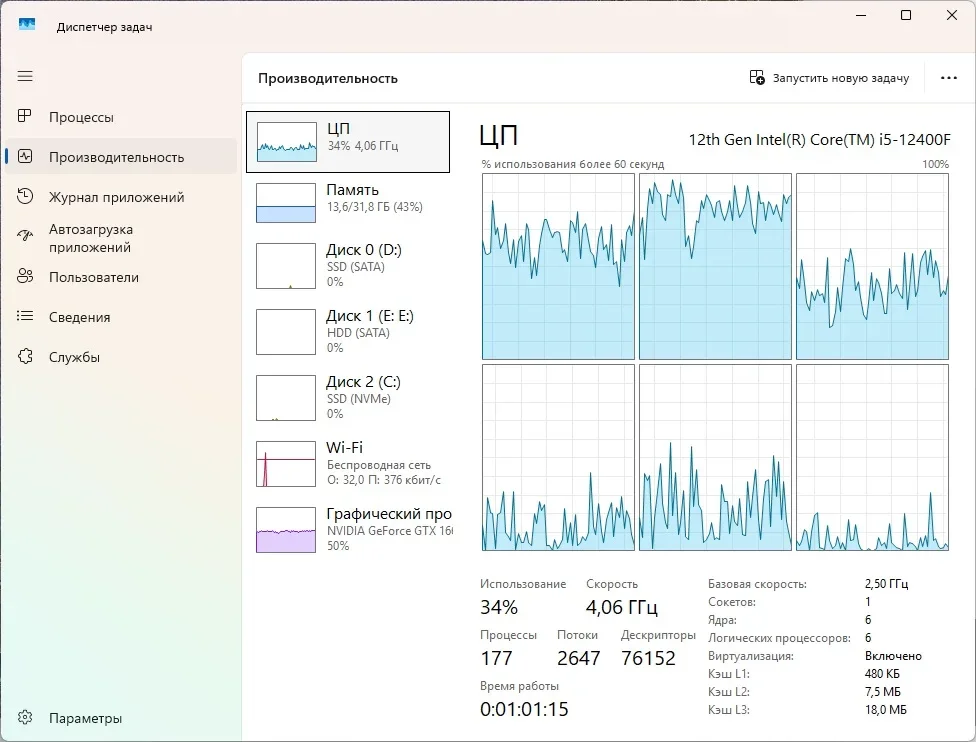Open Журнал приложений page

click(121, 197)
